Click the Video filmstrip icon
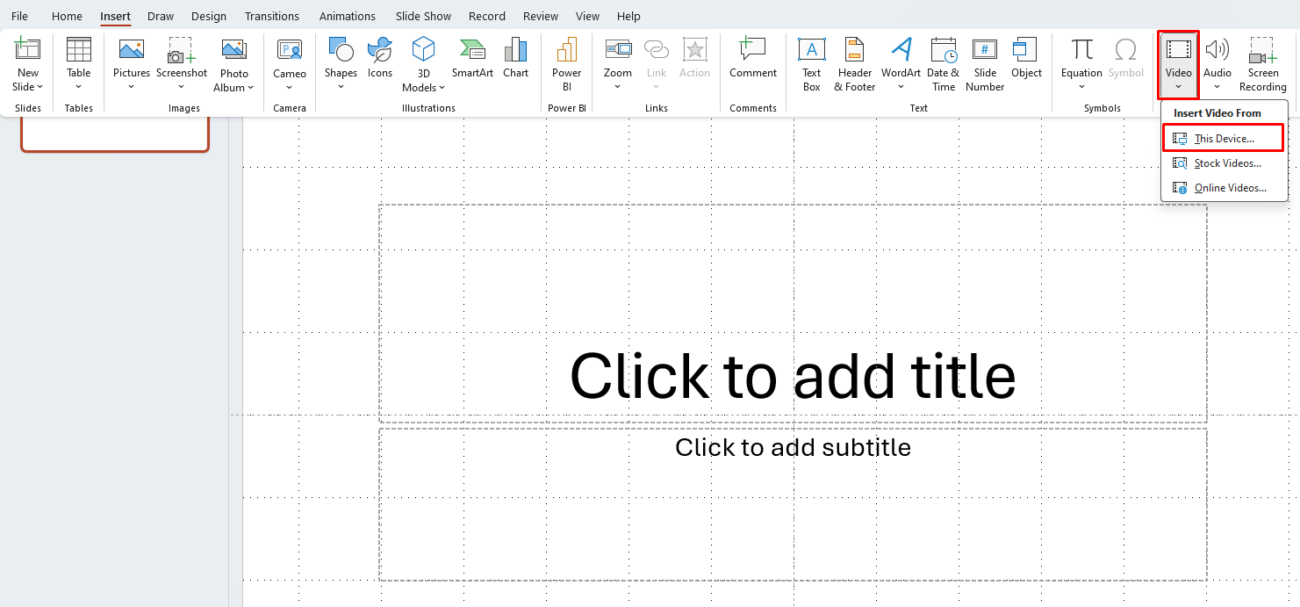1300x607 pixels. pos(1179,50)
